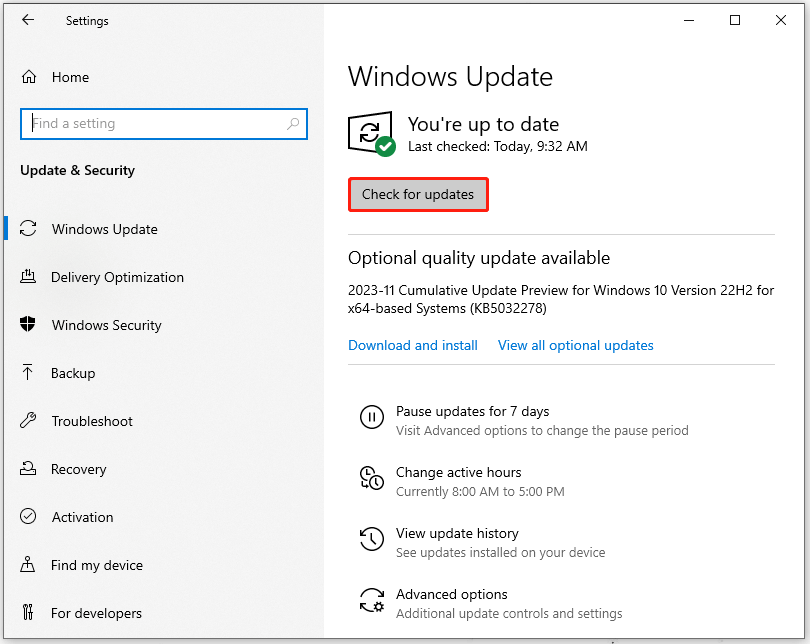
Task: Click the pause updates icon
Action: click(372, 417)
